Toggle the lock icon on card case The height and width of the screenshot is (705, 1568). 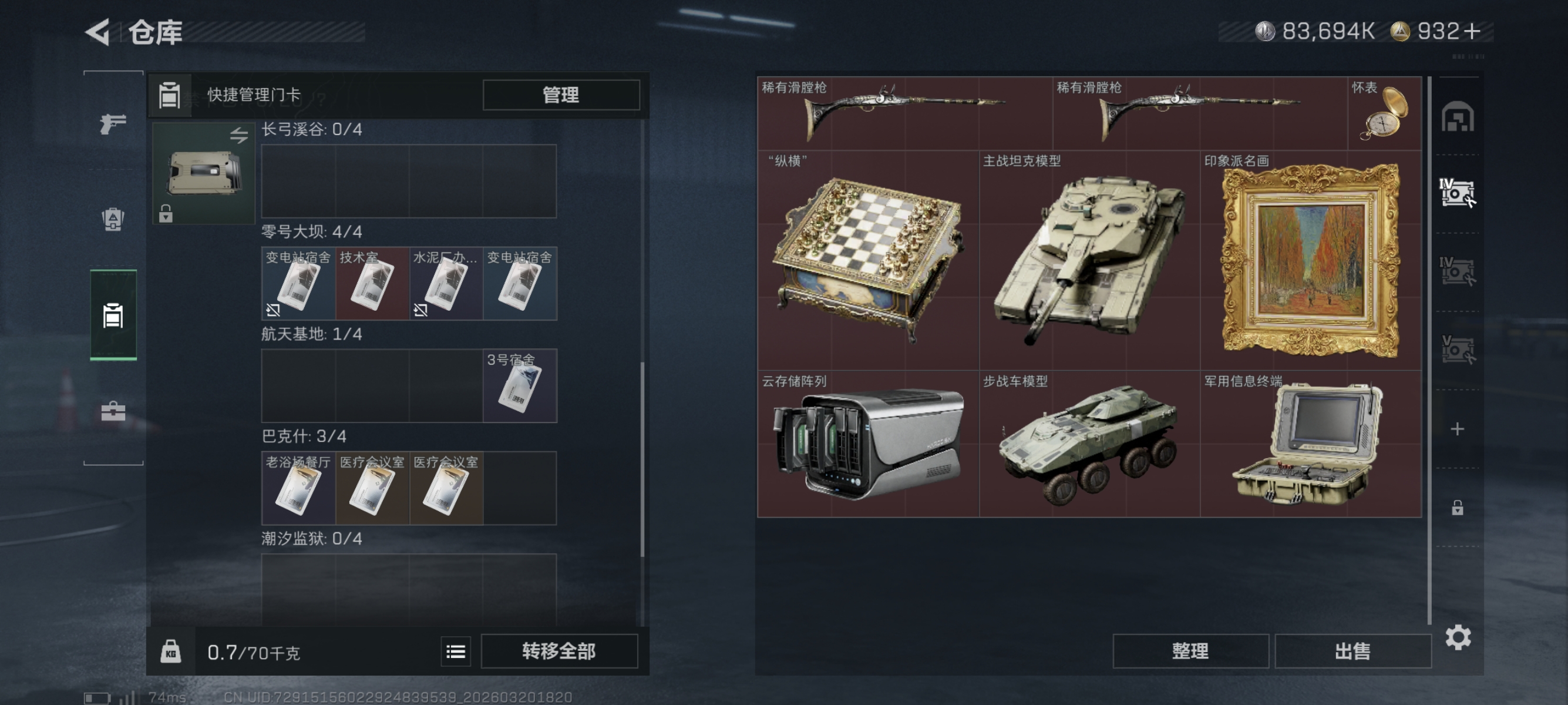(x=166, y=214)
